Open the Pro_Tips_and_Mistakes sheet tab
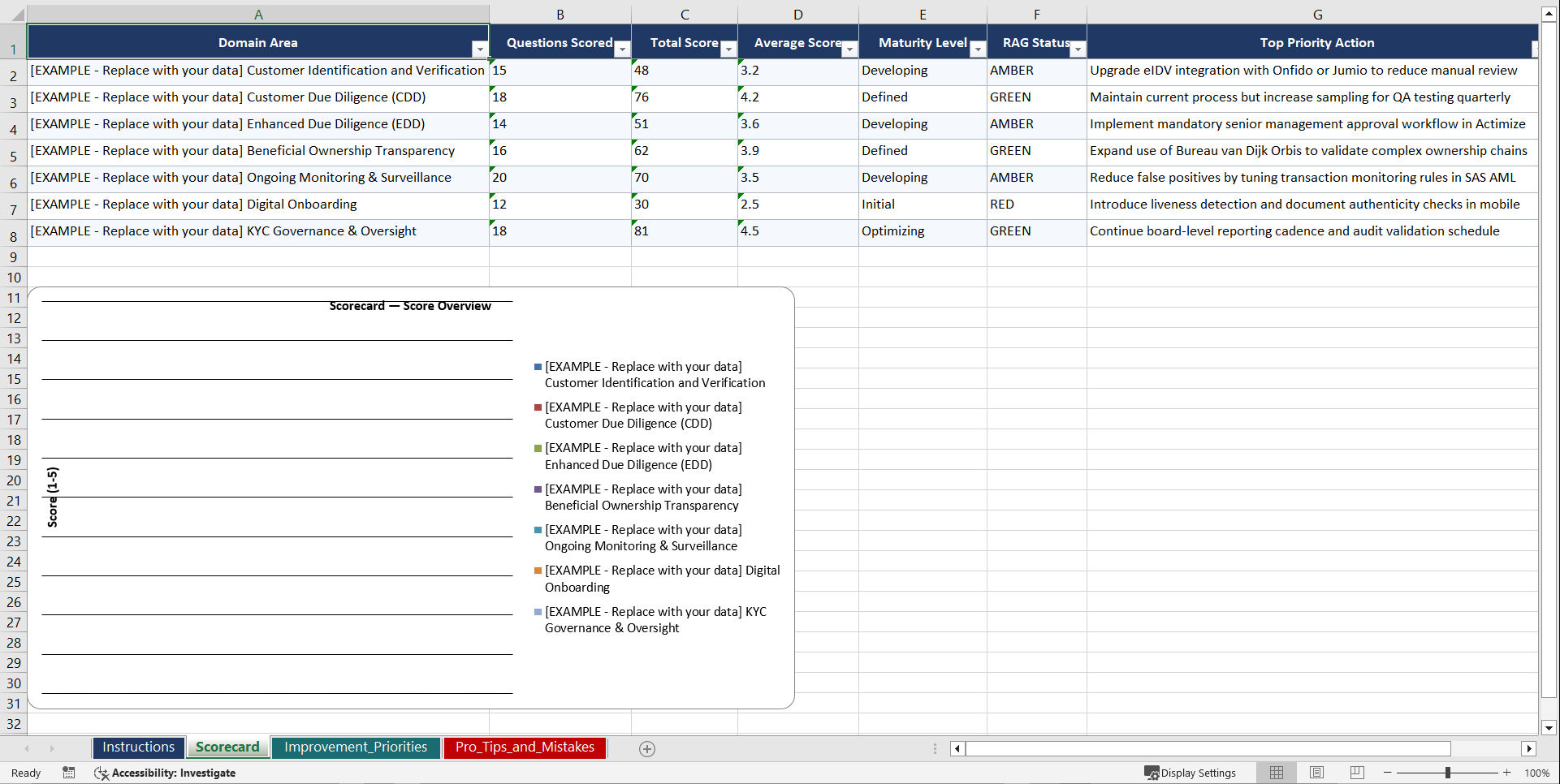Viewport: 1560px width, 784px height. coord(525,747)
